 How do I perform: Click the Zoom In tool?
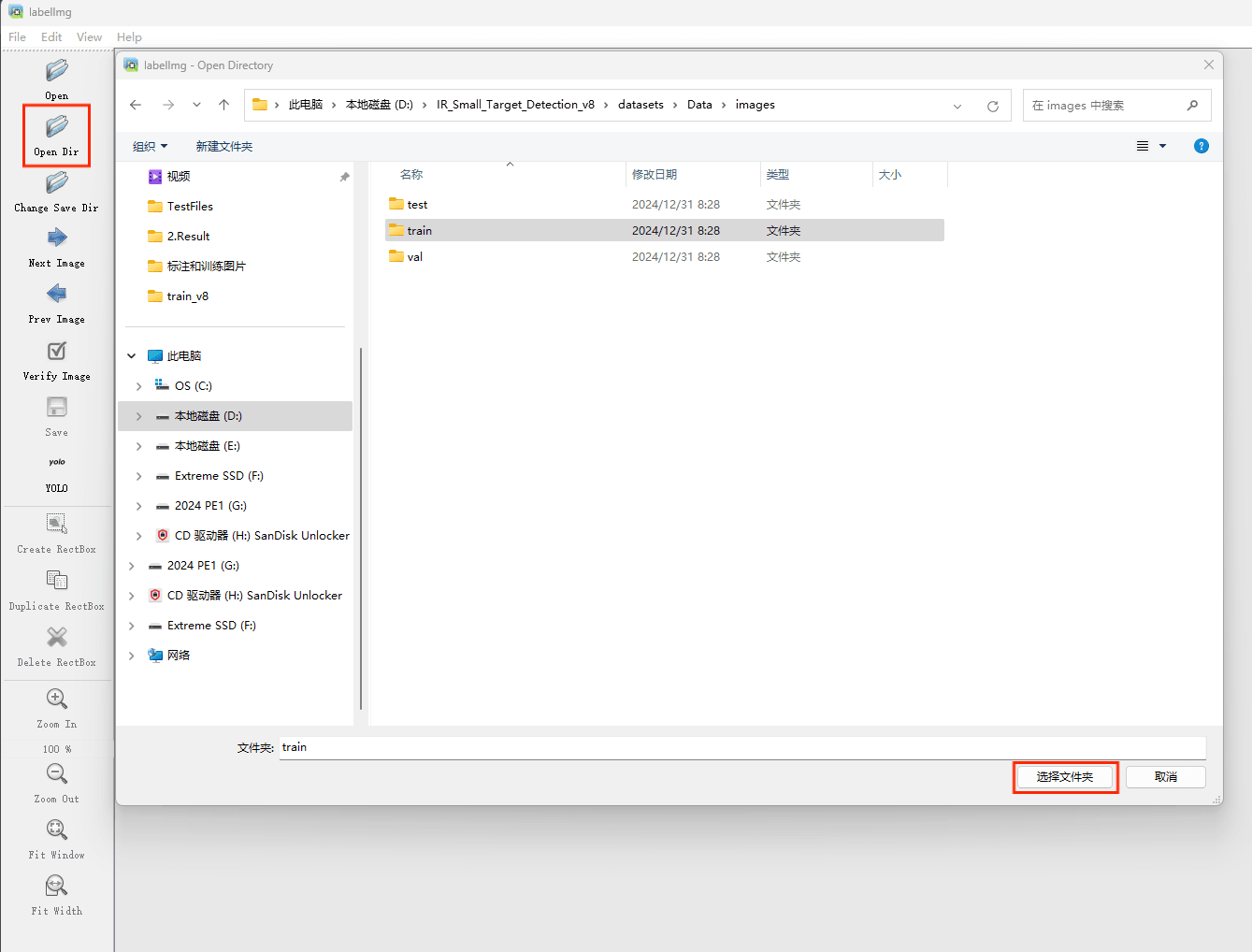click(57, 700)
